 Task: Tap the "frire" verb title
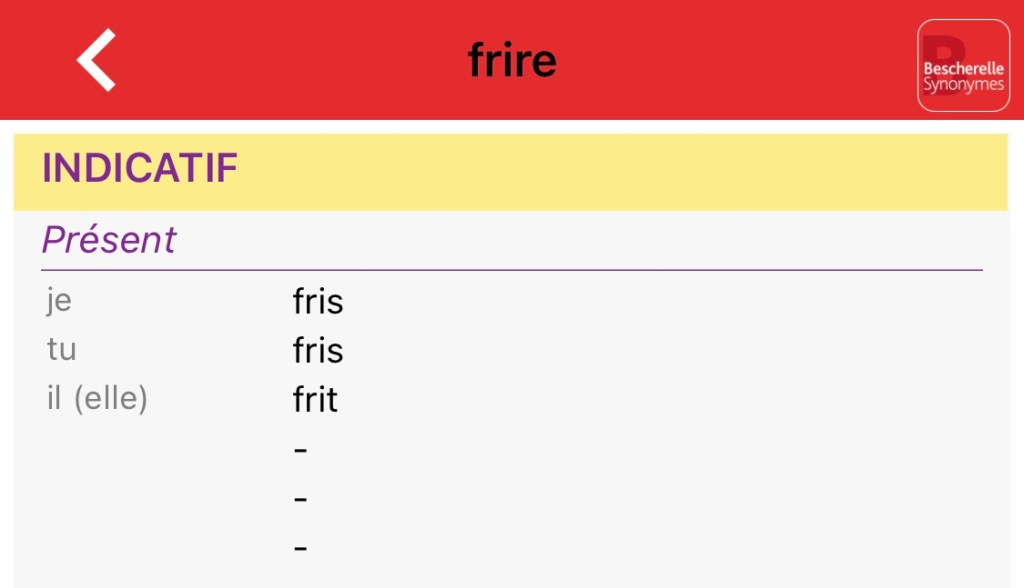tap(512, 61)
